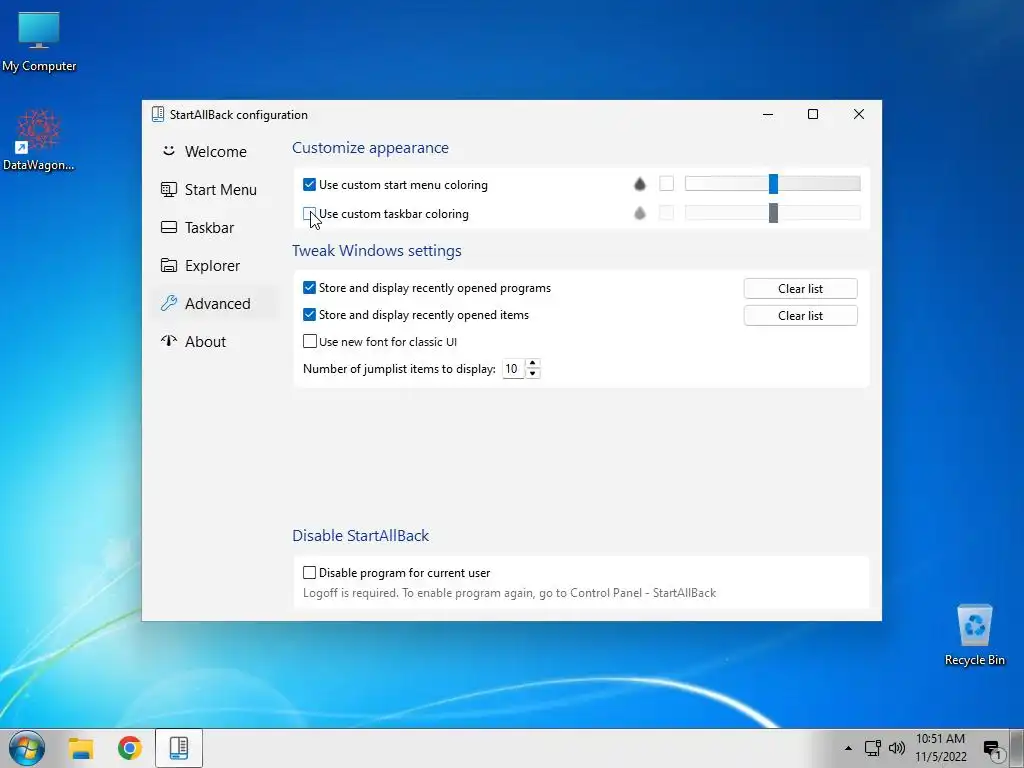
Task: Launch Chrome from the taskbar
Action: pyautogui.click(x=130, y=748)
